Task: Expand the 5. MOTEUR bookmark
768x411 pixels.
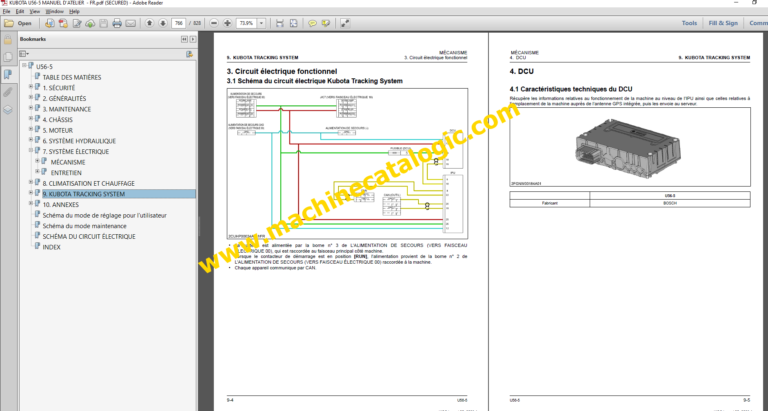Action: pyautogui.click(x=31, y=129)
